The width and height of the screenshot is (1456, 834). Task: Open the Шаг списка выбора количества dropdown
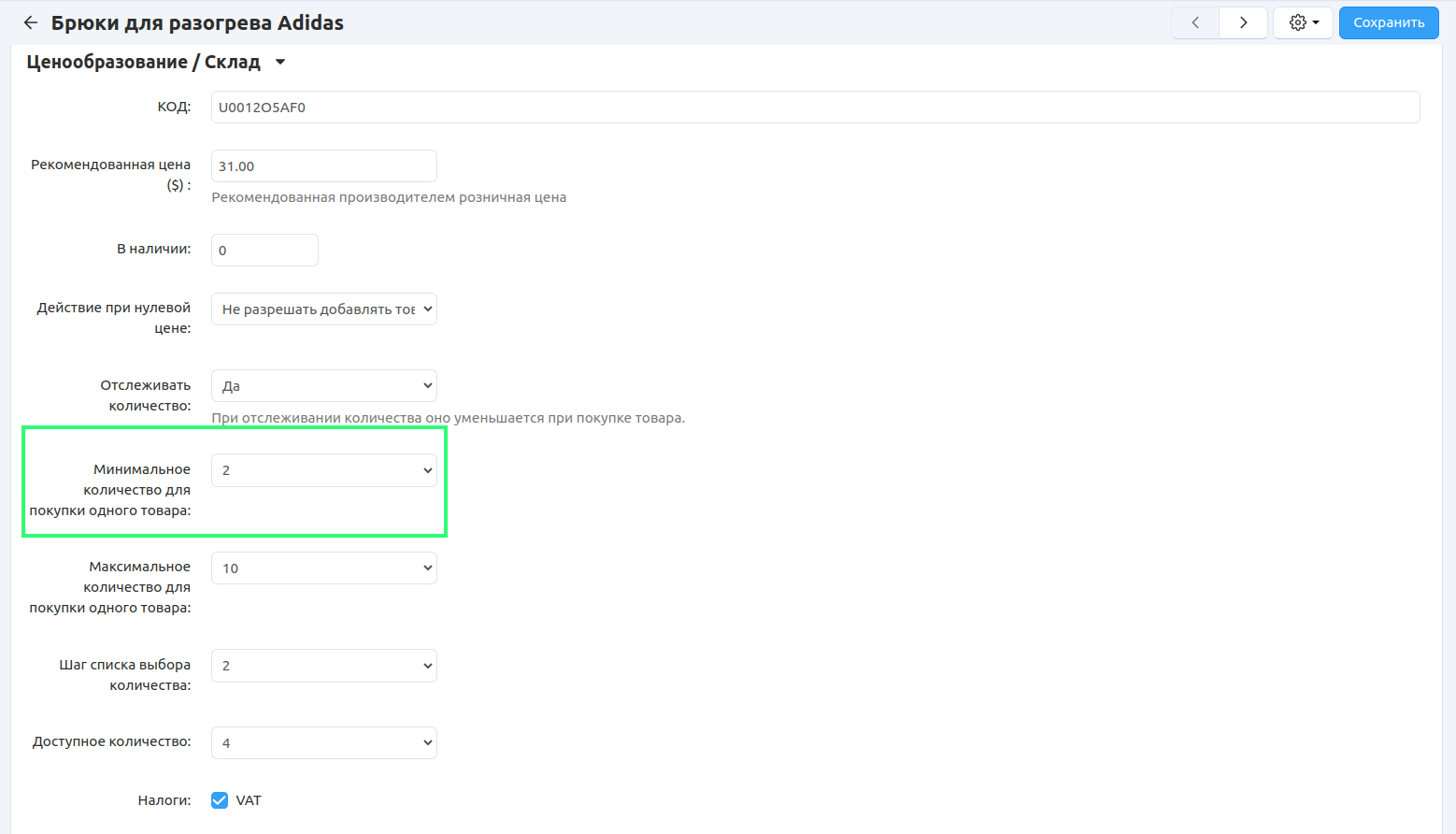pos(323,666)
